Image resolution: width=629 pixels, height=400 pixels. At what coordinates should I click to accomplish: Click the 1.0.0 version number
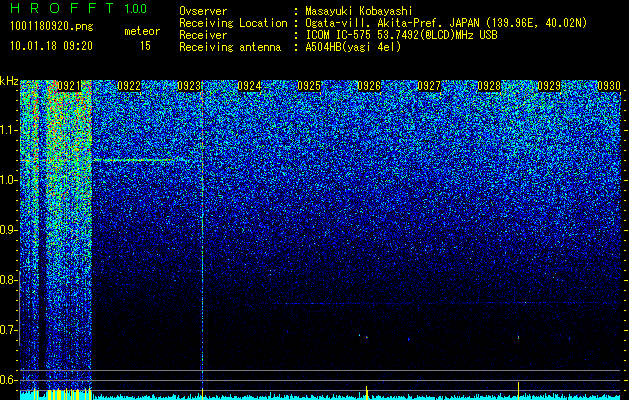pyautogui.click(x=135, y=8)
